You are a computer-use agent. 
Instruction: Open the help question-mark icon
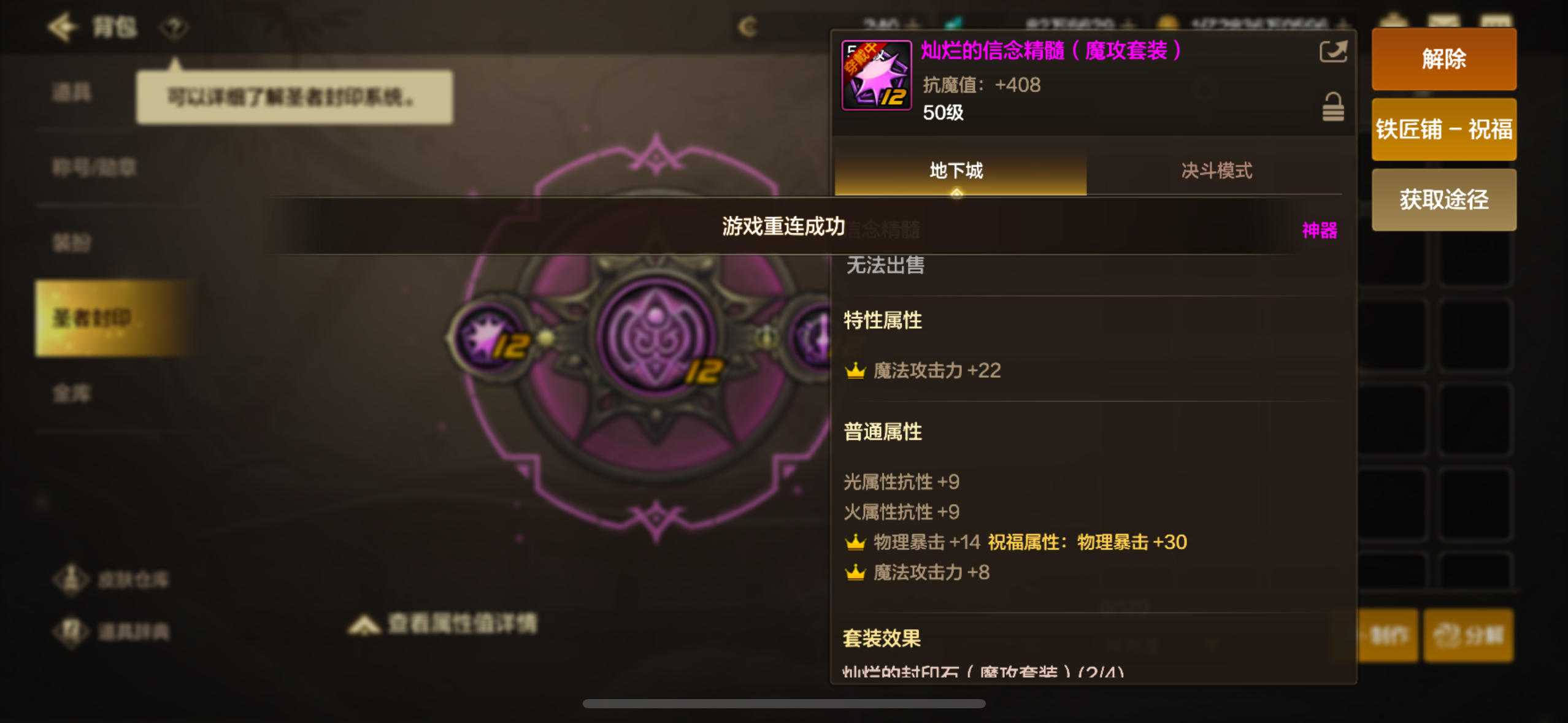click(174, 28)
